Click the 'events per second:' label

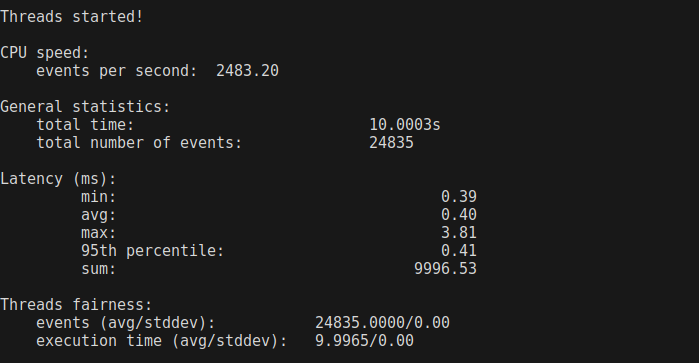point(117,71)
